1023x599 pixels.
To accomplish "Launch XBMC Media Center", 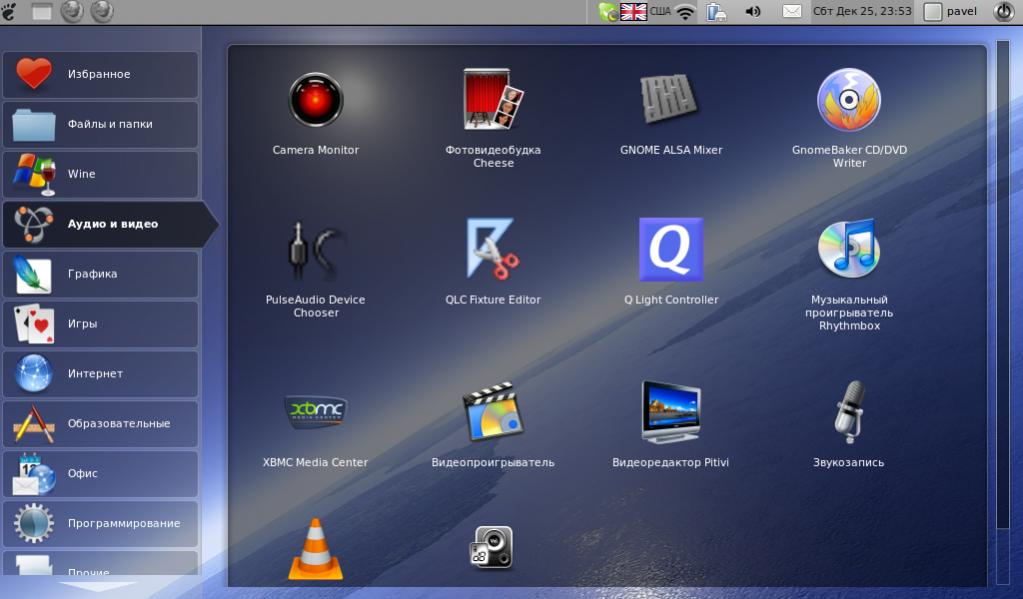I will tap(316, 412).
